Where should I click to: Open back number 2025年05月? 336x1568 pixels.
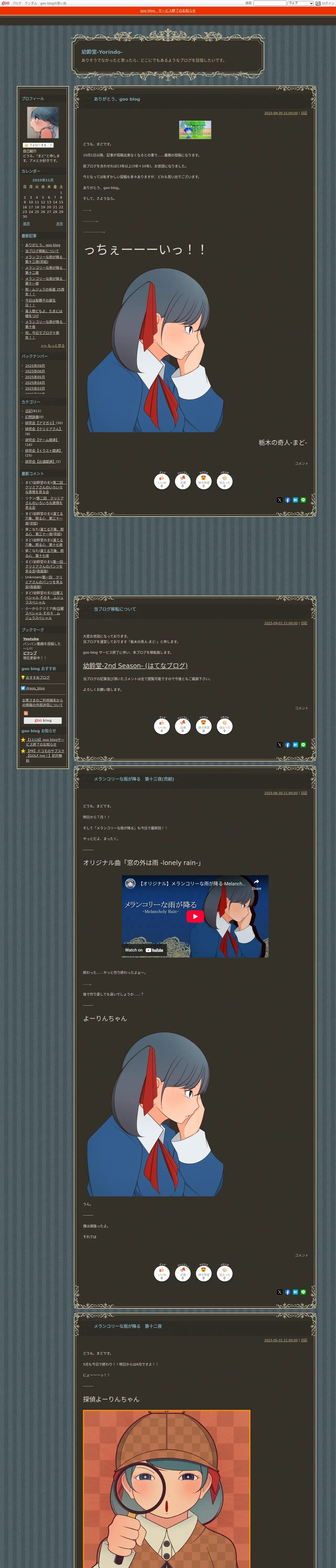(35, 377)
